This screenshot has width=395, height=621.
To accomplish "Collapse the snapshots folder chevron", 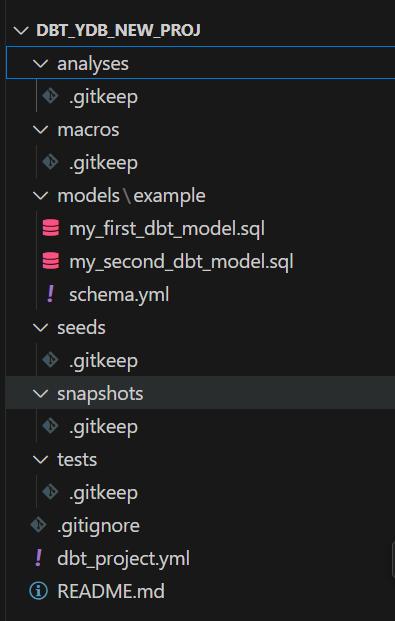I will point(41,393).
